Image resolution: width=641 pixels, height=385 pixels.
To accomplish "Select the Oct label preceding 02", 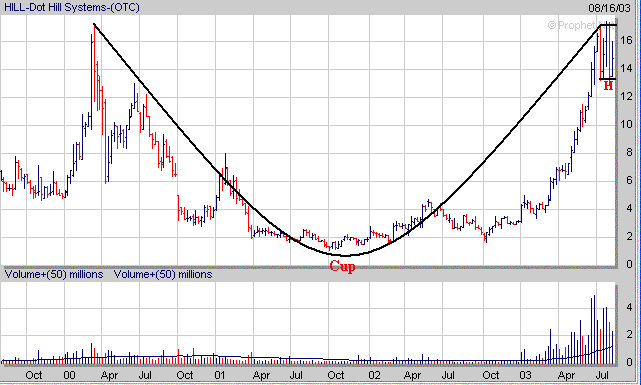I will tap(336, 375).
